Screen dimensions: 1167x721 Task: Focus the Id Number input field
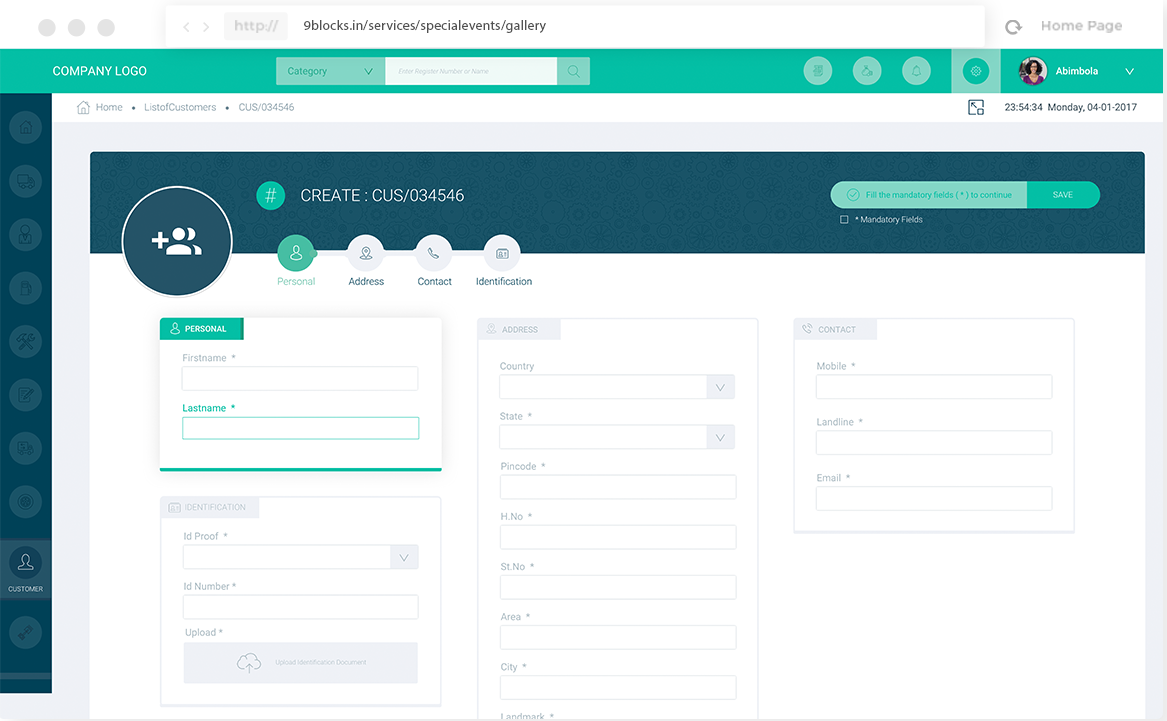[x=301, y=607]
